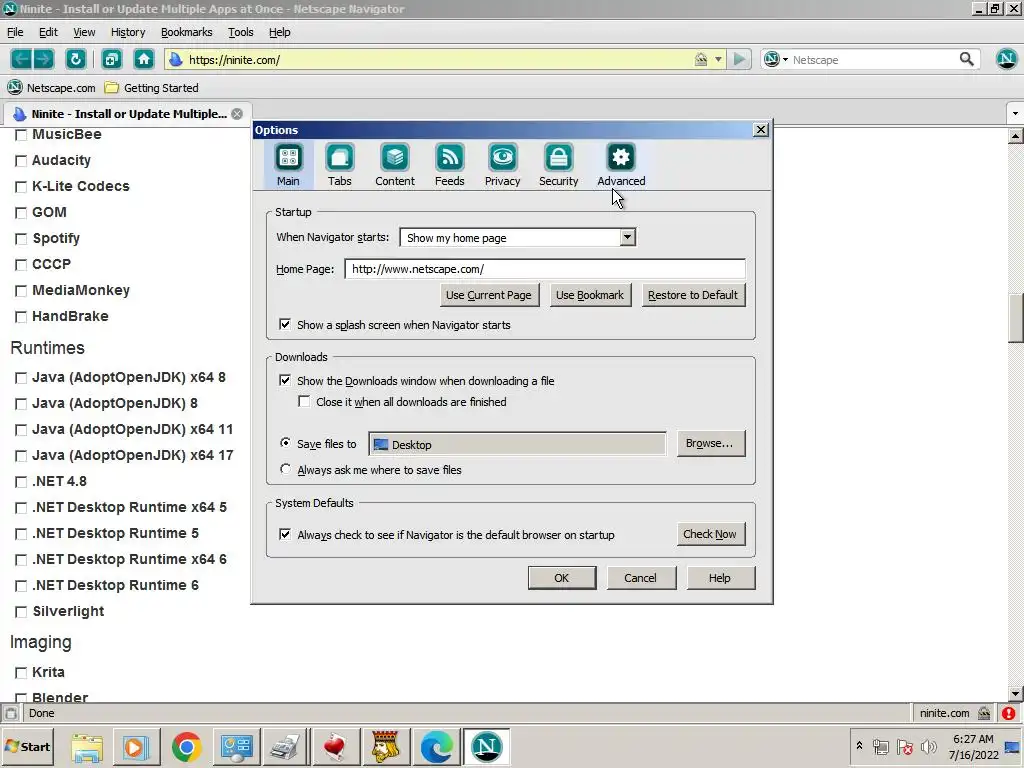Check the Audacity checkbox on Ninite page
Screen dimensions: 1024x768
(21, 161)
